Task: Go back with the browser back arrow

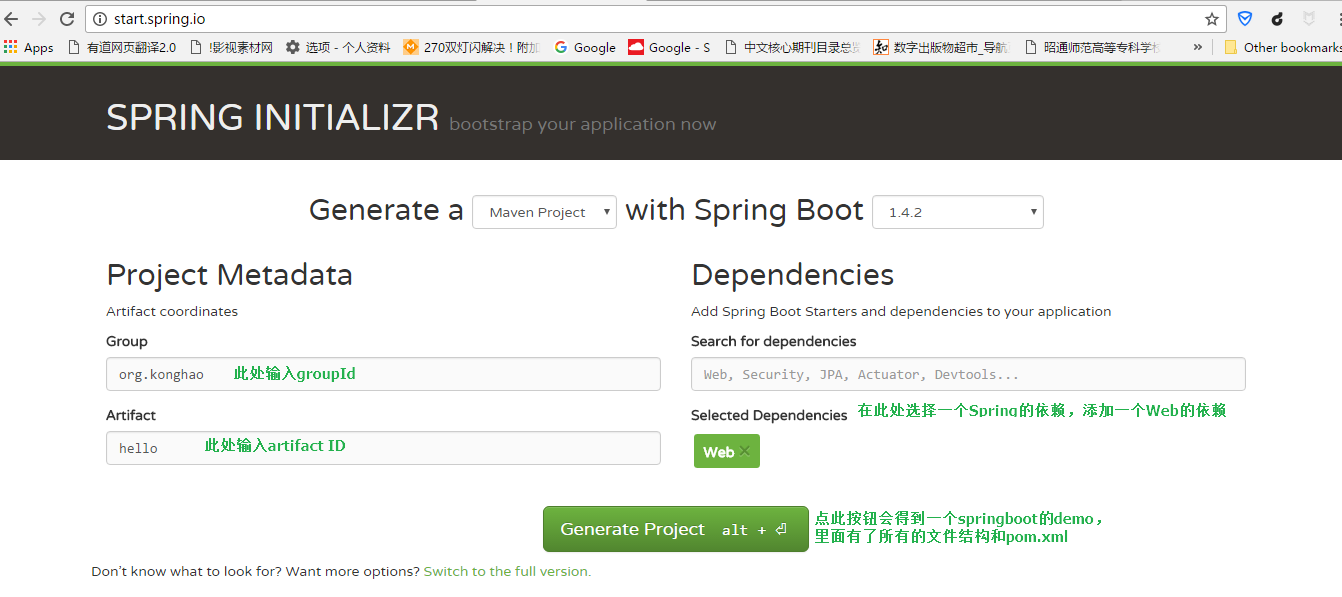Action: pos(11,19)
